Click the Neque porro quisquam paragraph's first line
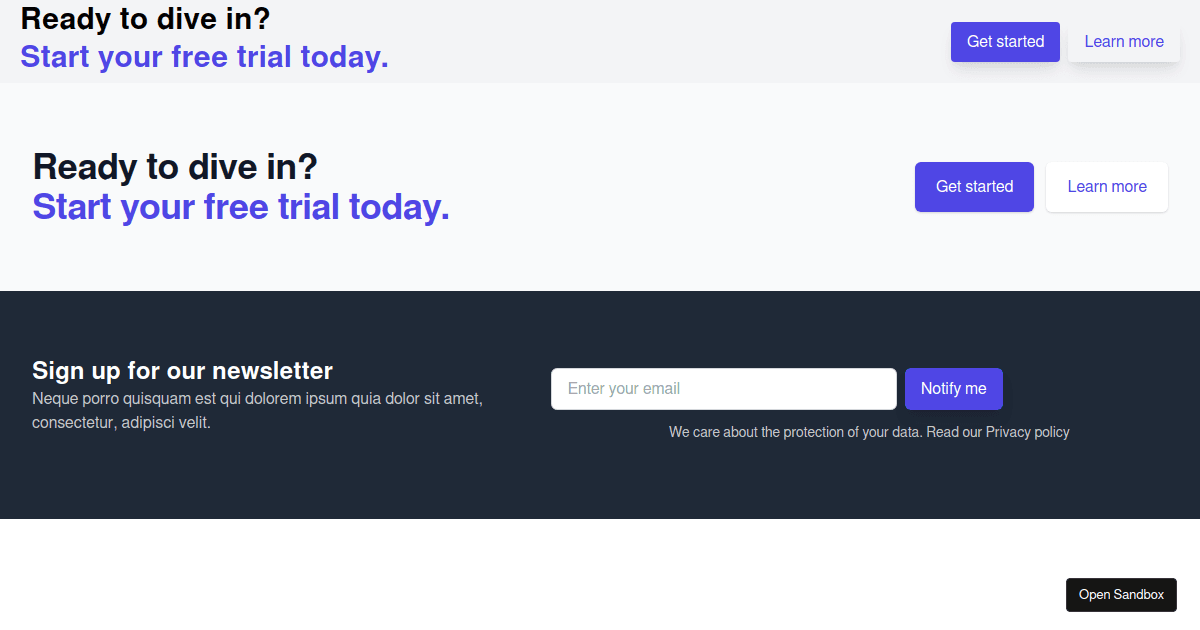The height and width of the screenshot is (630, 1200). tap(257, 399)
